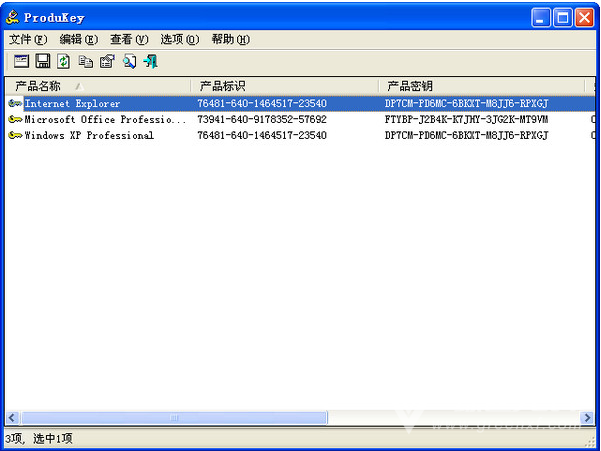Click the key icon beside Windows XP Professional
Viewport: 601px width, 451px height.
pos(15,135)
